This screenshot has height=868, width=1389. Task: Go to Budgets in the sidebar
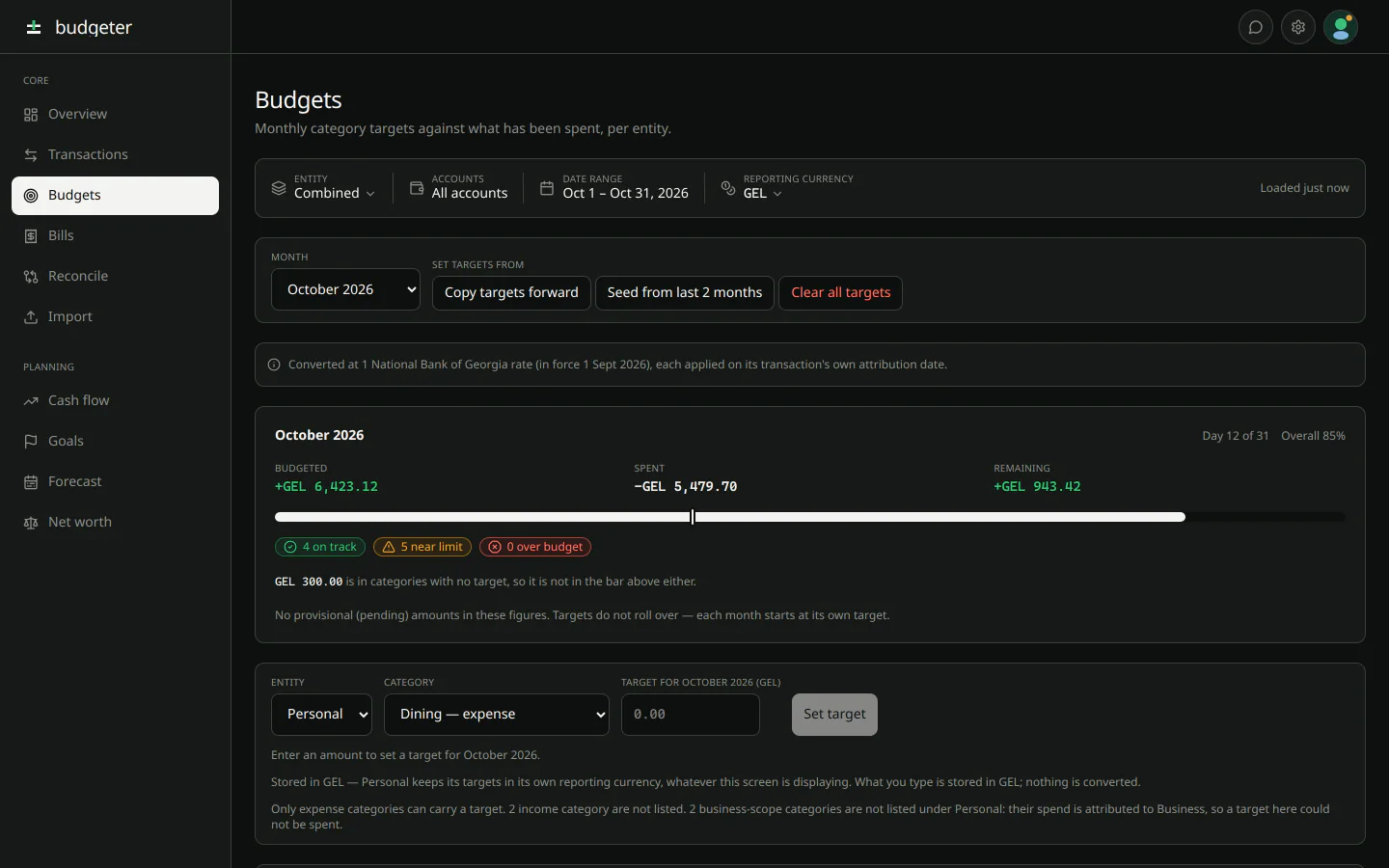115,196
